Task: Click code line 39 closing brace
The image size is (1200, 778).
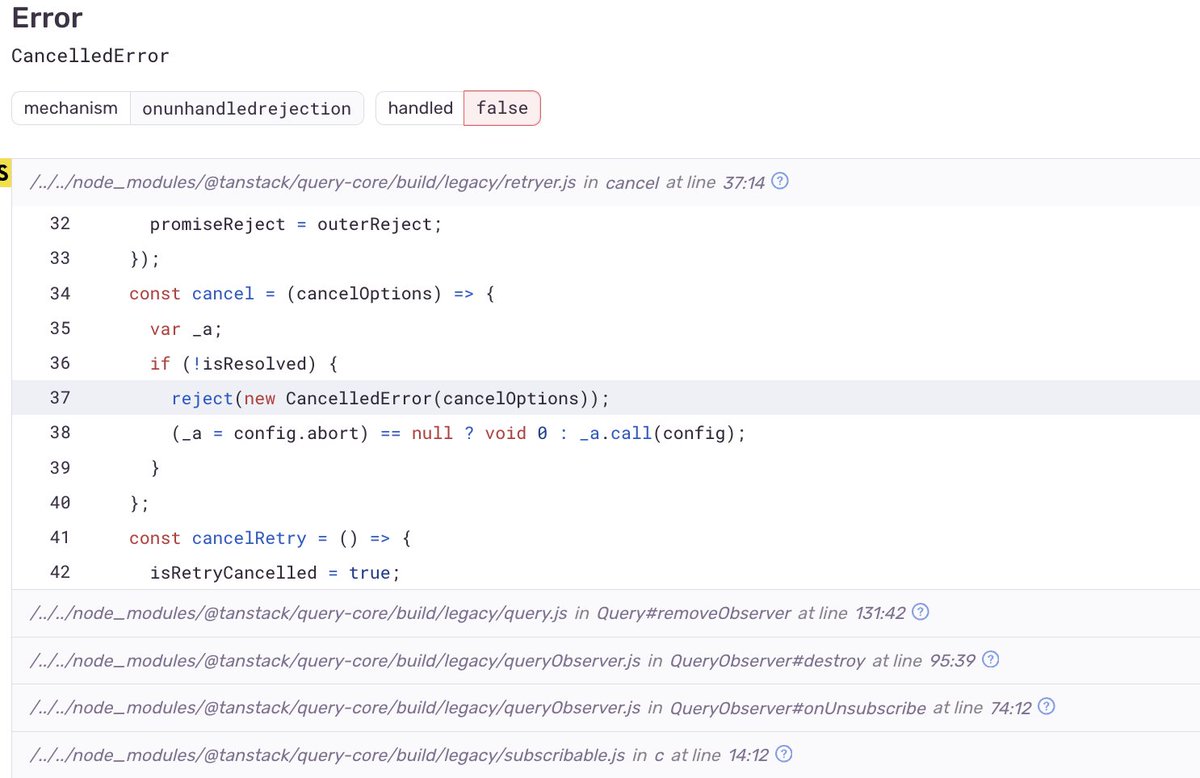Action: (x=606, y=468)
